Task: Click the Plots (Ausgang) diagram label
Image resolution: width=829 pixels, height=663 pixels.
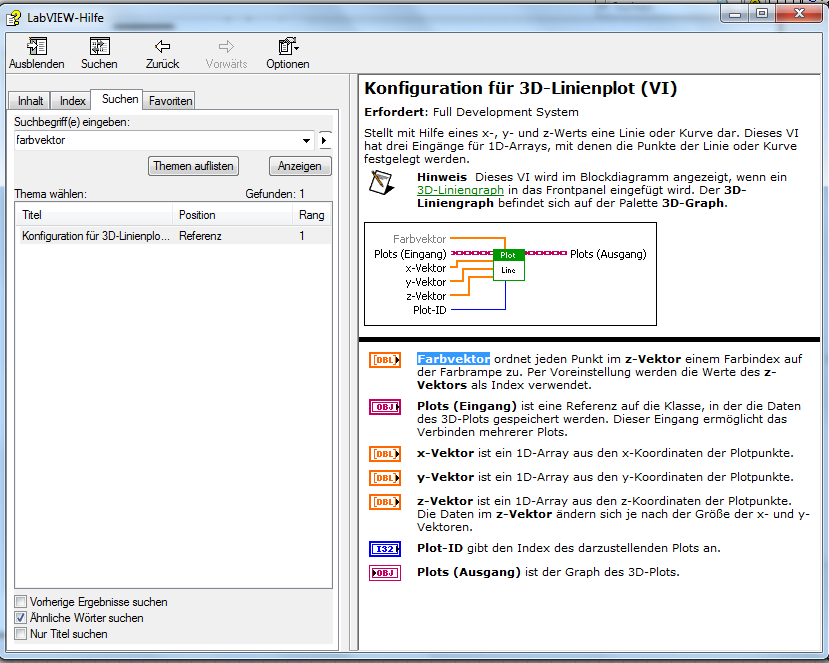Action: pyautogui.click(x=608, y=254)
